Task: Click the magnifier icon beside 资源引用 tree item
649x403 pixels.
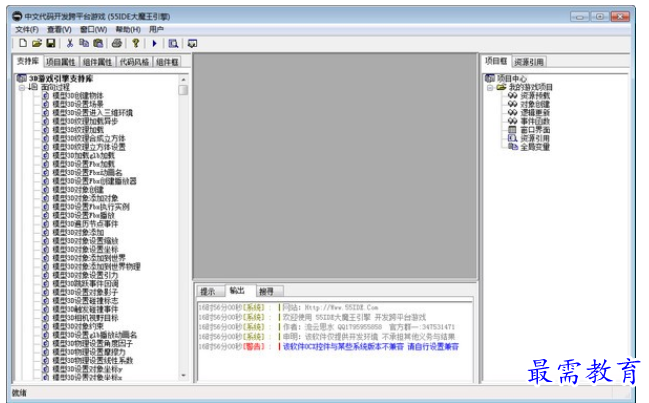Action: click(x=512, y=138)
